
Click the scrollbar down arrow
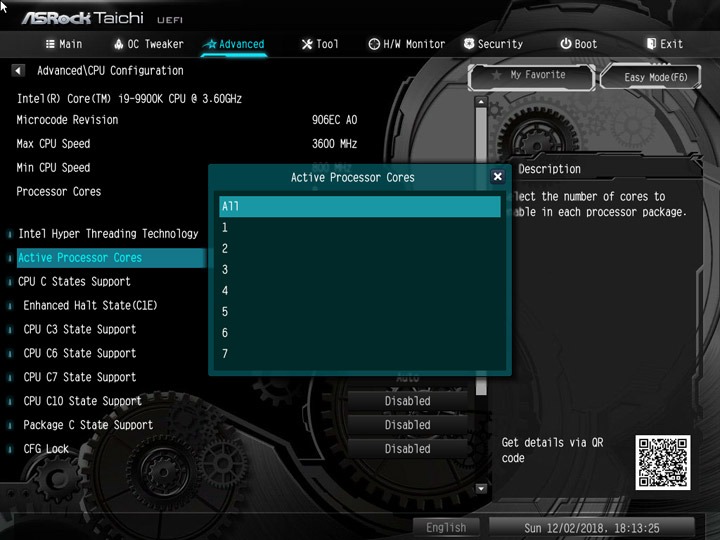(481, 488)
